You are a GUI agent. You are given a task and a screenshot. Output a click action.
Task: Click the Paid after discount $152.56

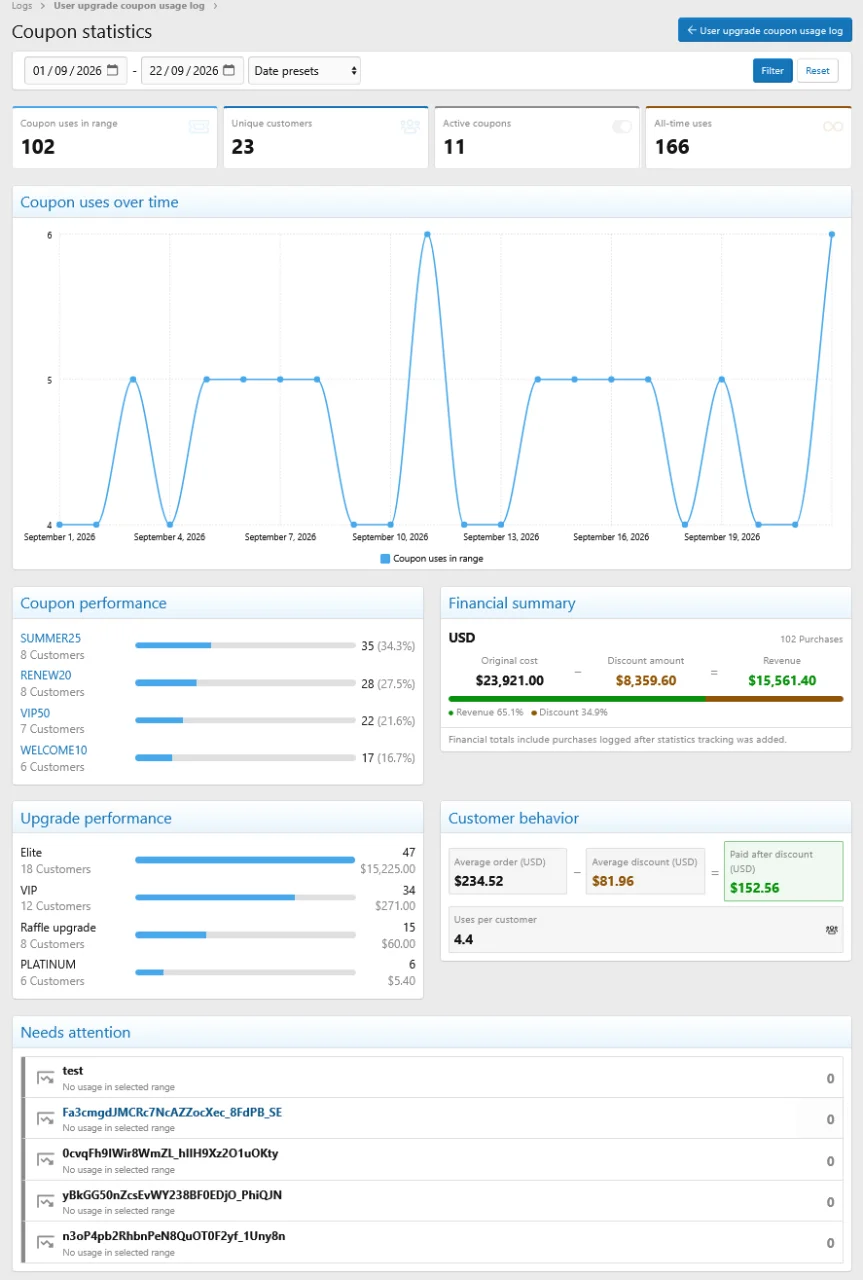(x=755, y=888)
